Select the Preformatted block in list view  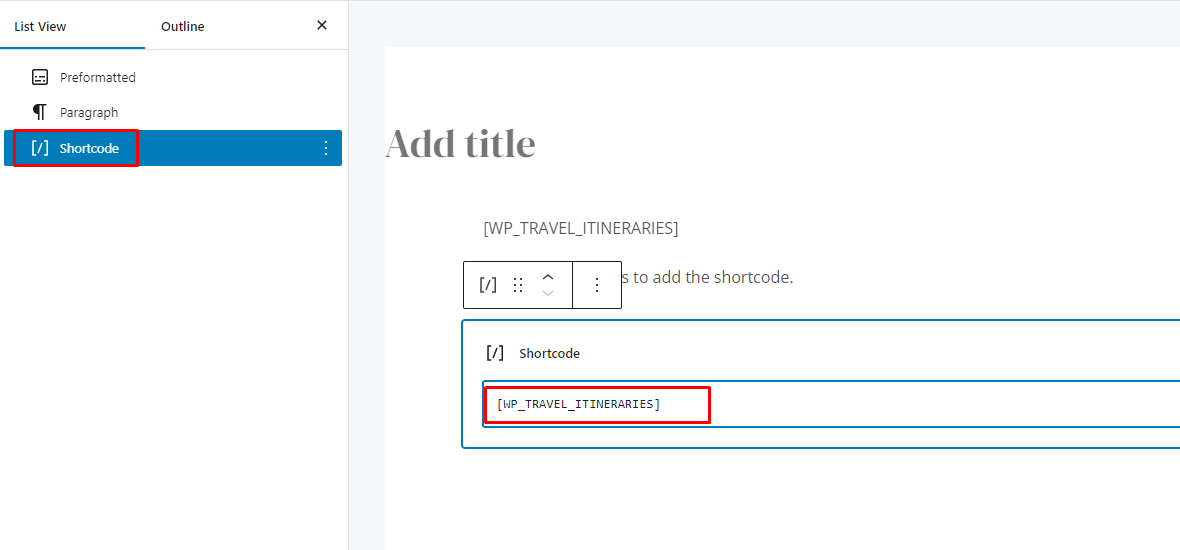point(172,77)
